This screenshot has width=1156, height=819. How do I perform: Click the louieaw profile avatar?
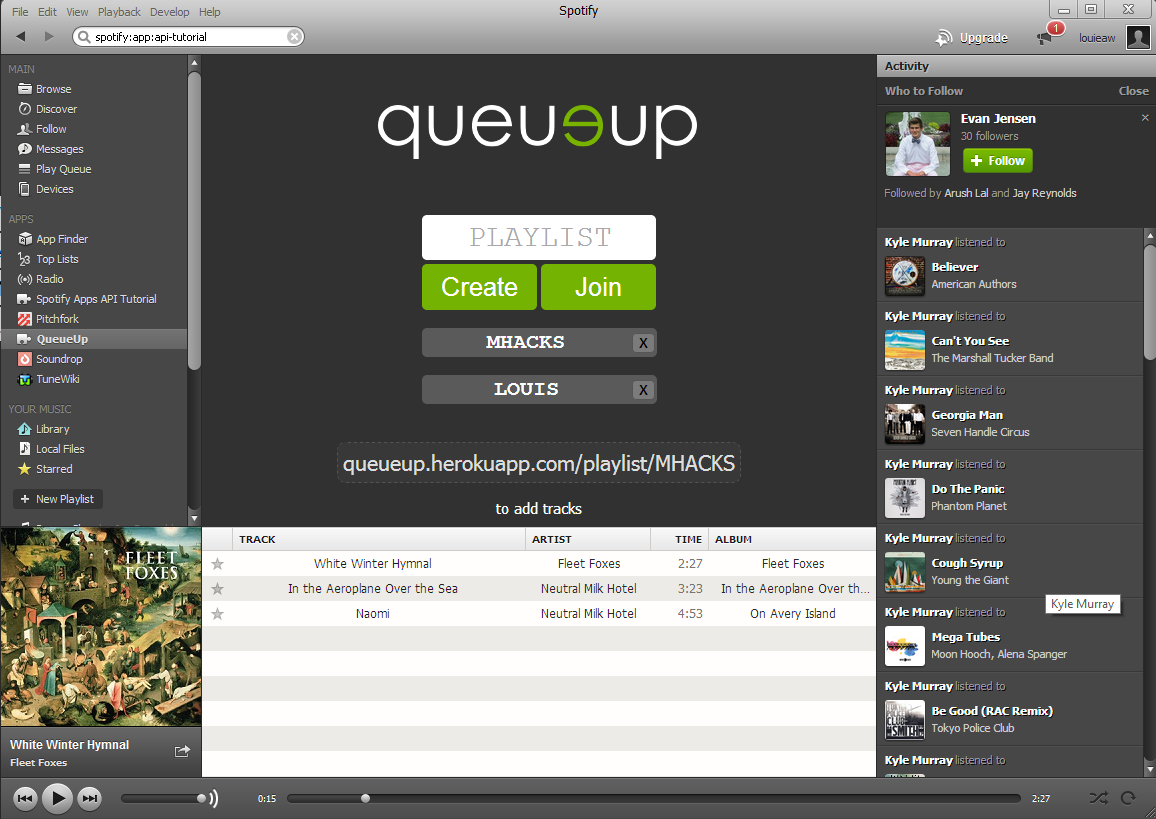pyautogui.click(x=1138, y=37)
